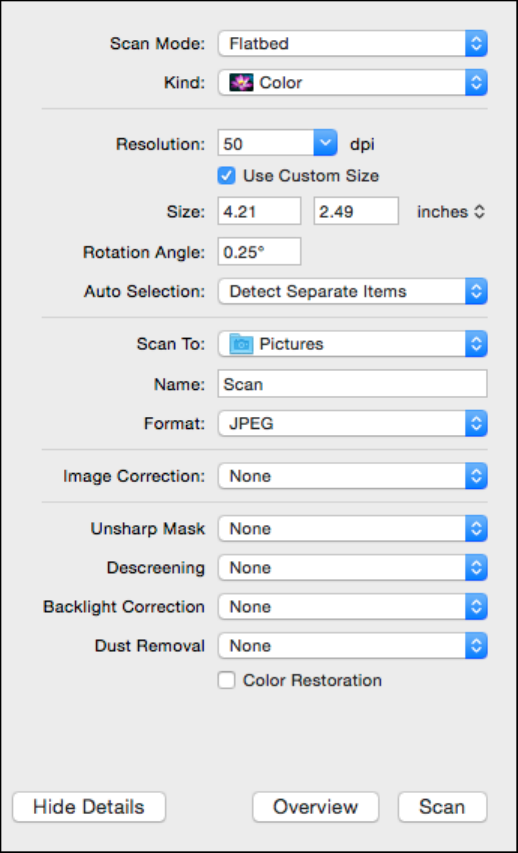Open the Descreening dropdown
The width and height of the screenshot is (518, 853).
tap(353, 568)
